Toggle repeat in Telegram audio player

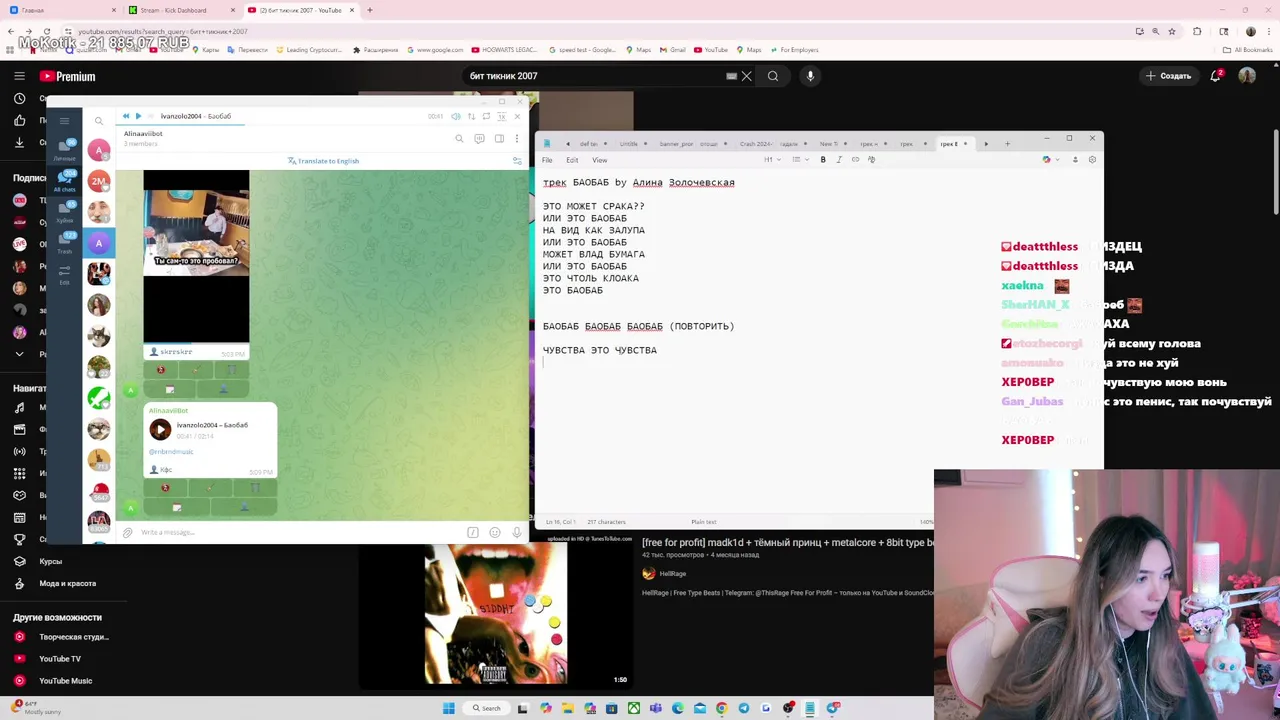(486, 117)
